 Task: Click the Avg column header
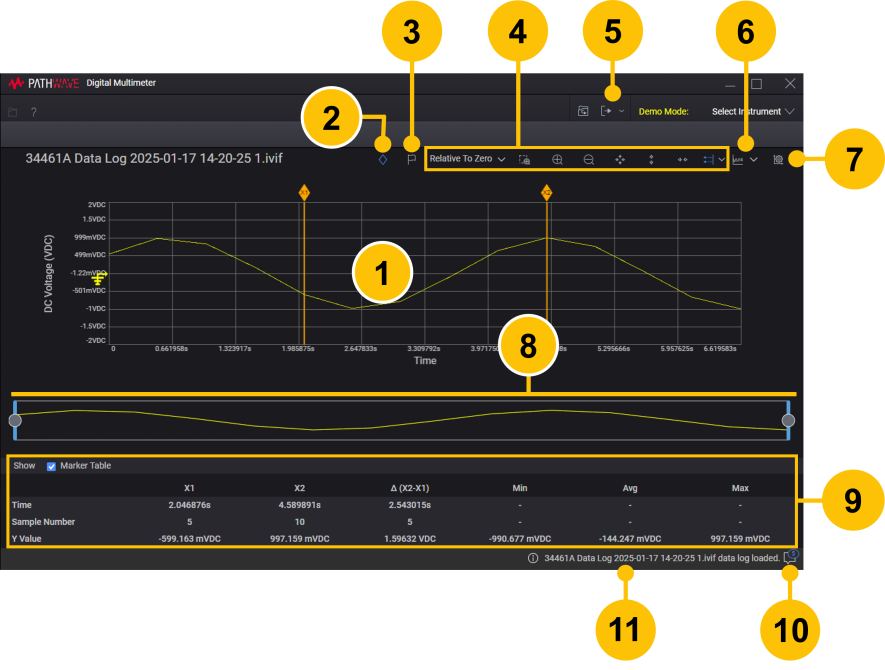click(x=630, y=488)
